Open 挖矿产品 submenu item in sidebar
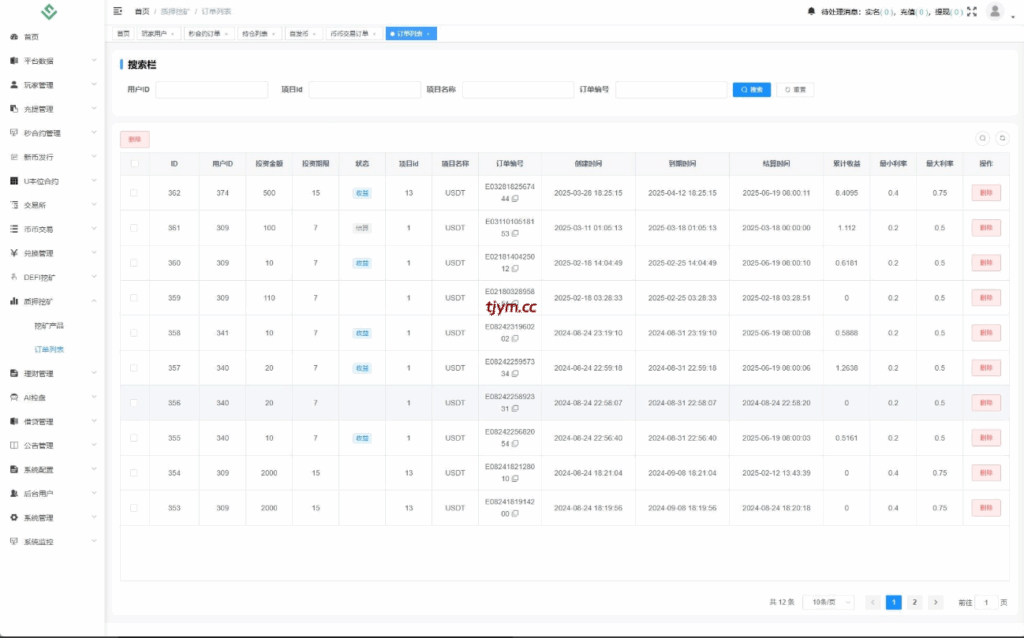 (x=49, y=326)
